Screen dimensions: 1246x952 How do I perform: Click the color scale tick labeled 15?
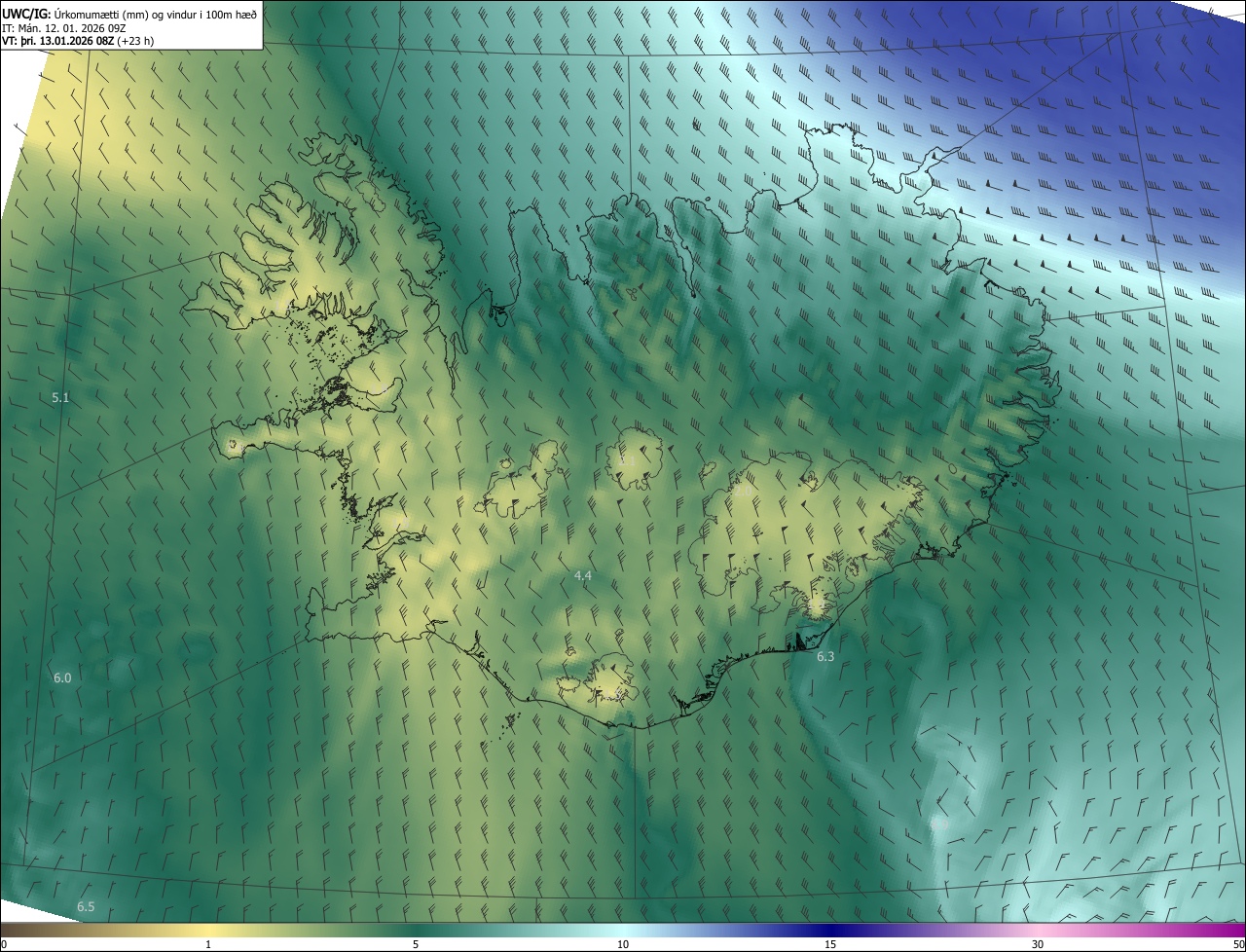(830, 944)
